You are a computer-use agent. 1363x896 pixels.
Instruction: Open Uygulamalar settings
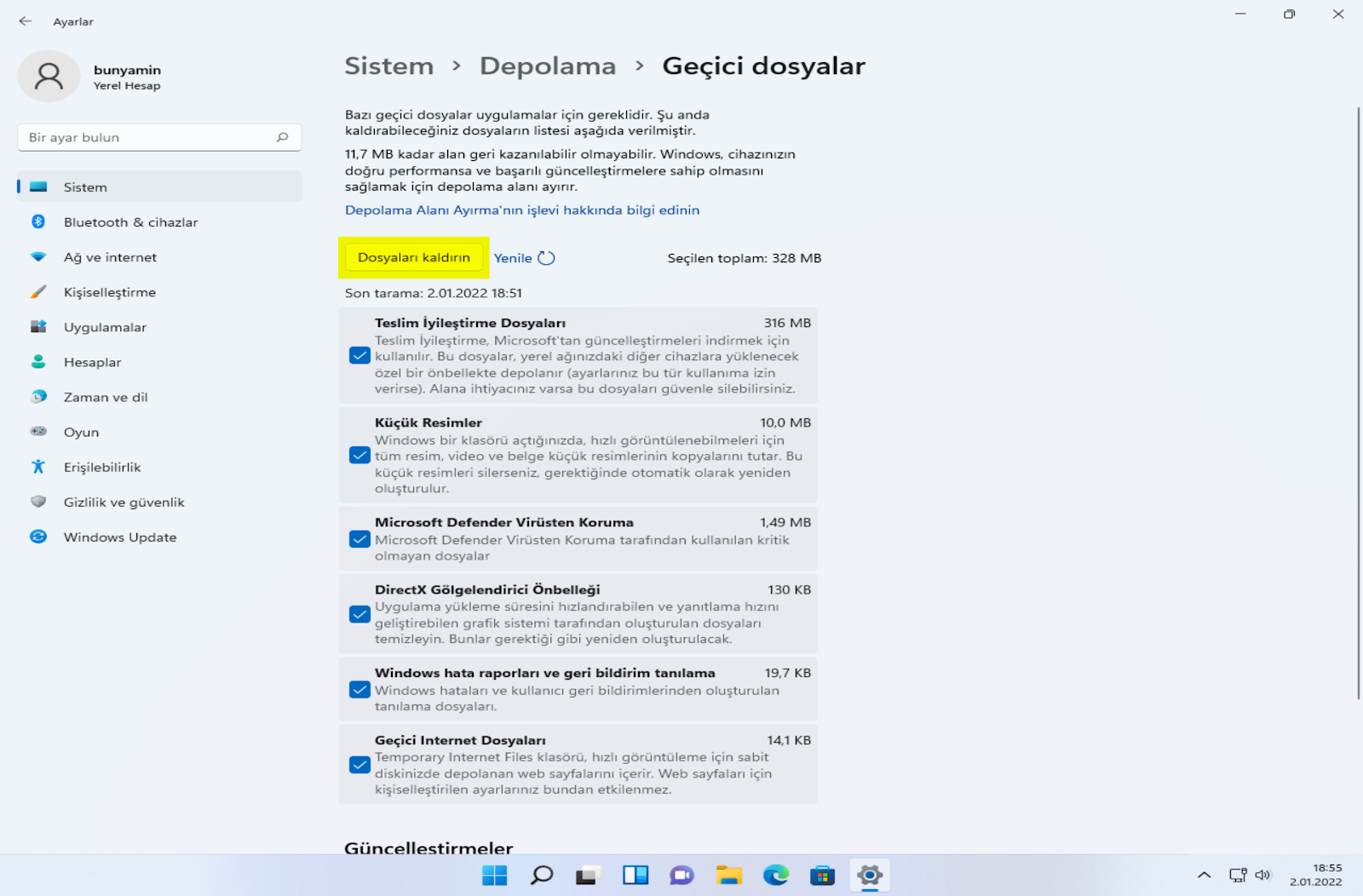160,327
